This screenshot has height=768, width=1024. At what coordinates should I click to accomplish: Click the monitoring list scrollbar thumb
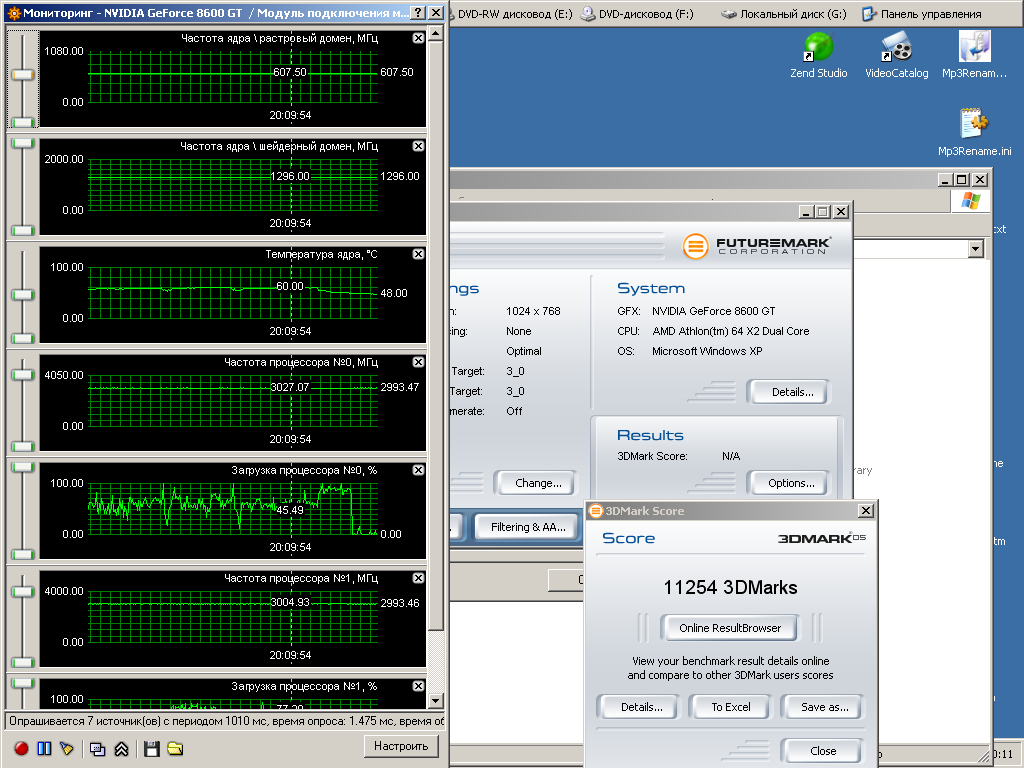[436, 336]
